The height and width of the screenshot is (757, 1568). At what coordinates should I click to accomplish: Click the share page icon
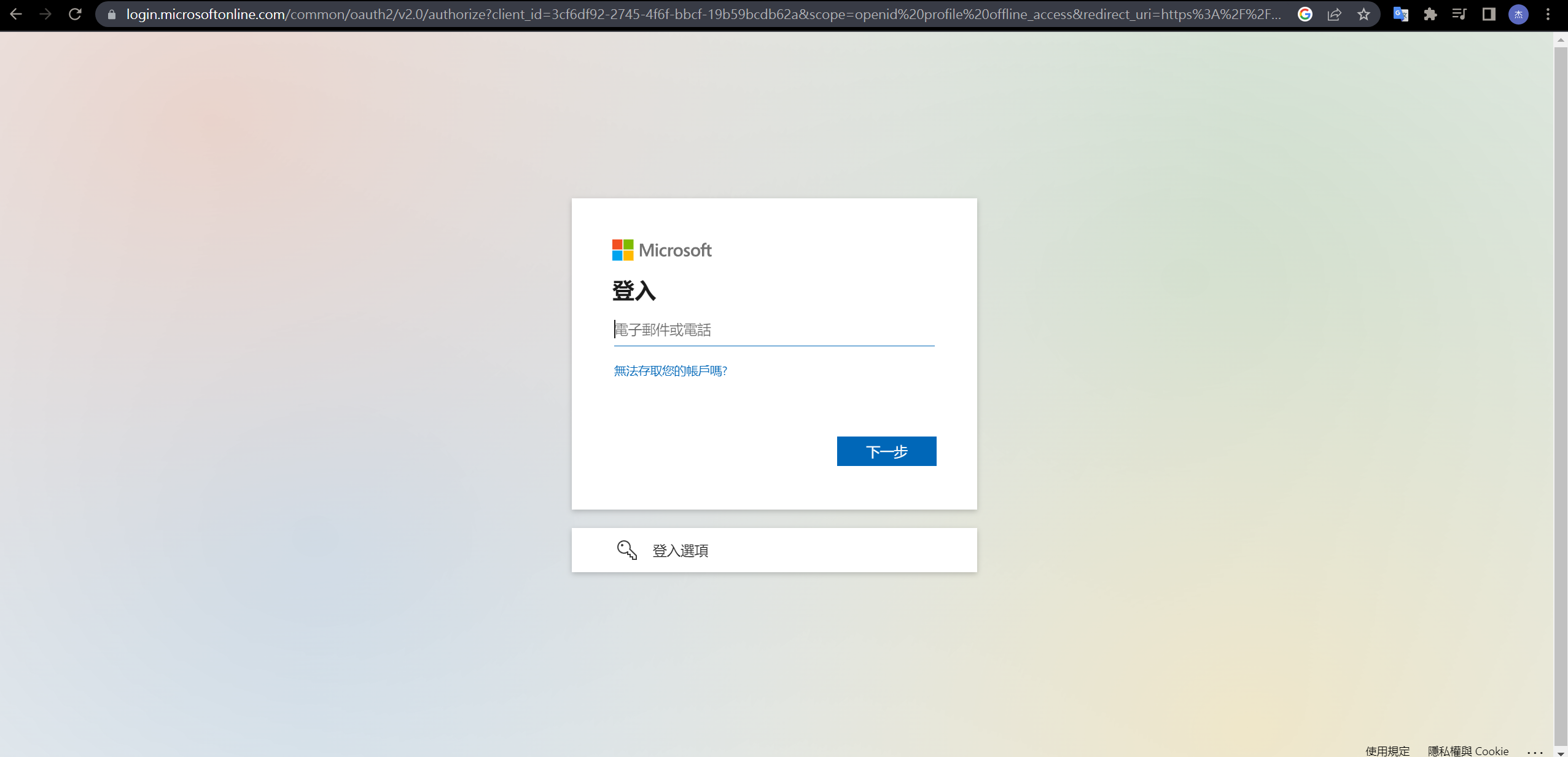(x=1335, y=14)
